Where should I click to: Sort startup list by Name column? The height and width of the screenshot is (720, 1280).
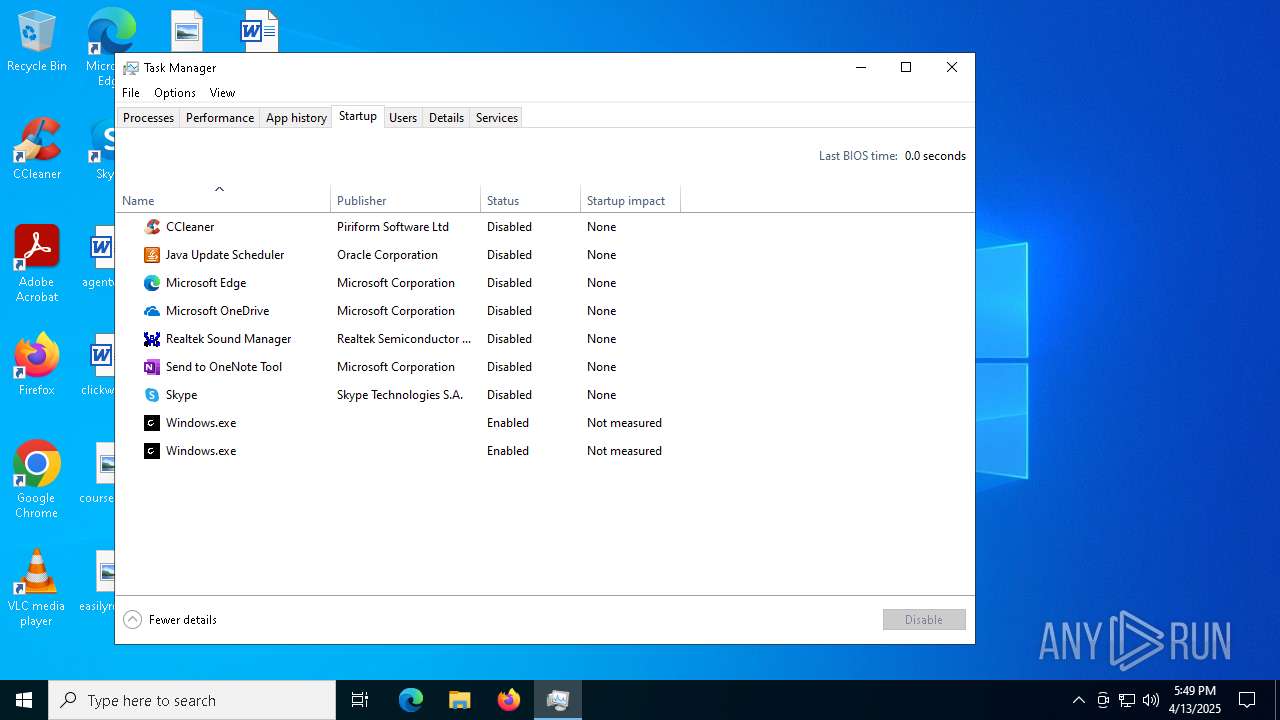pos(222,200)
